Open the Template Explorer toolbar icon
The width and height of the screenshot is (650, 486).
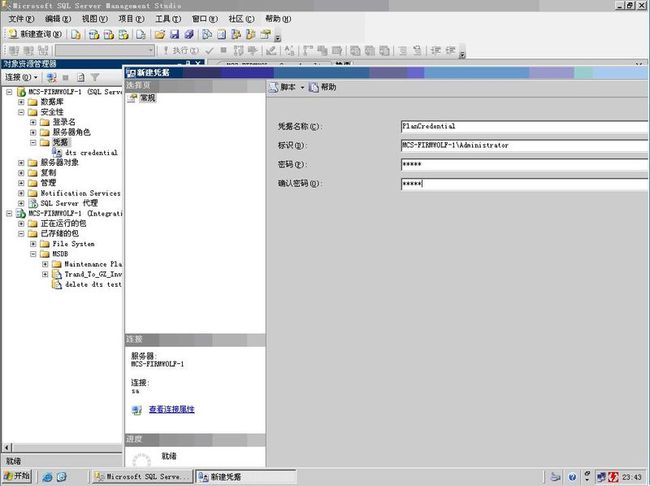tap(251, 34)
